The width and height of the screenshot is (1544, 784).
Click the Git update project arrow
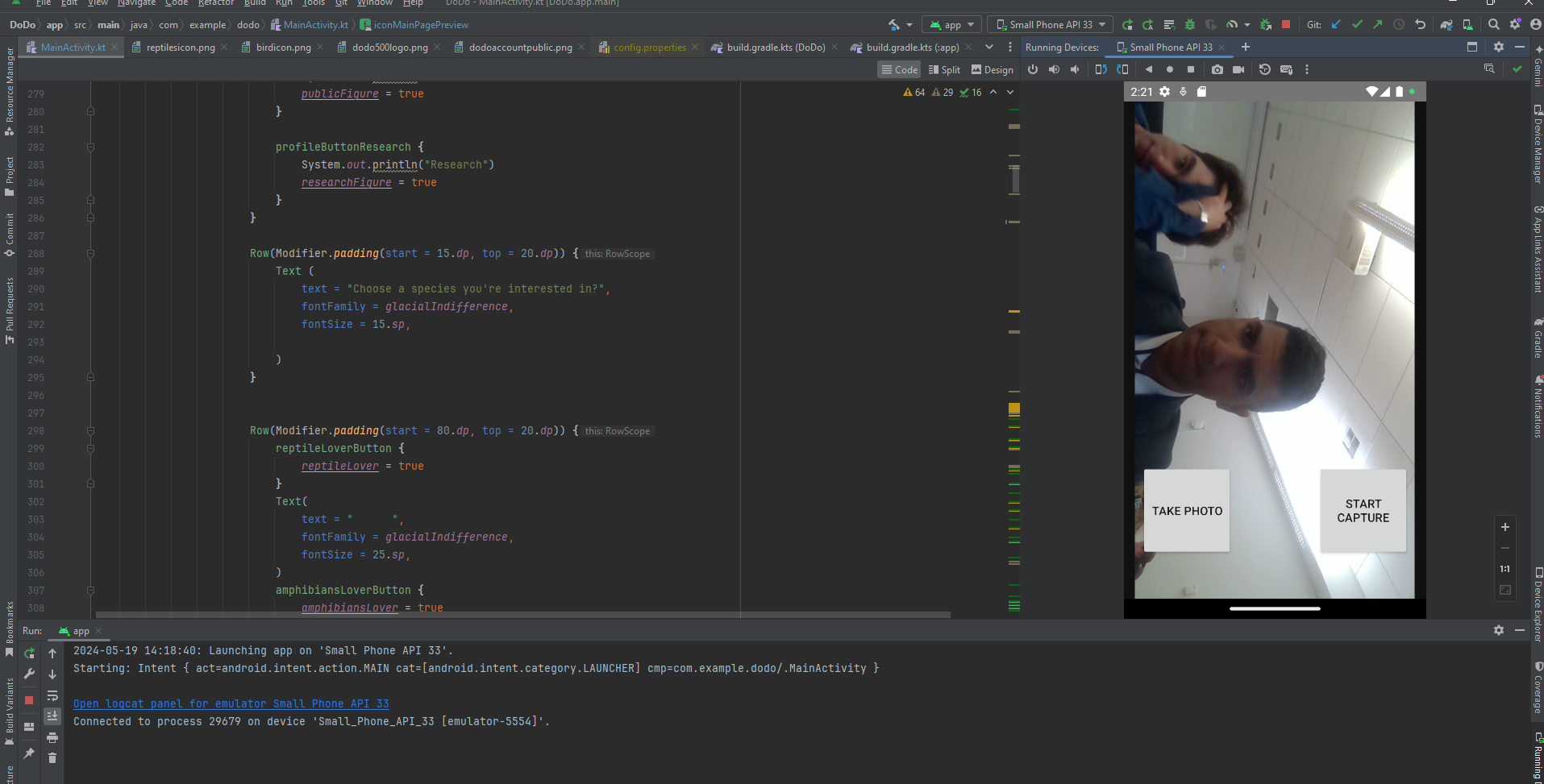pyautogui.click(x=1336, y=25)
